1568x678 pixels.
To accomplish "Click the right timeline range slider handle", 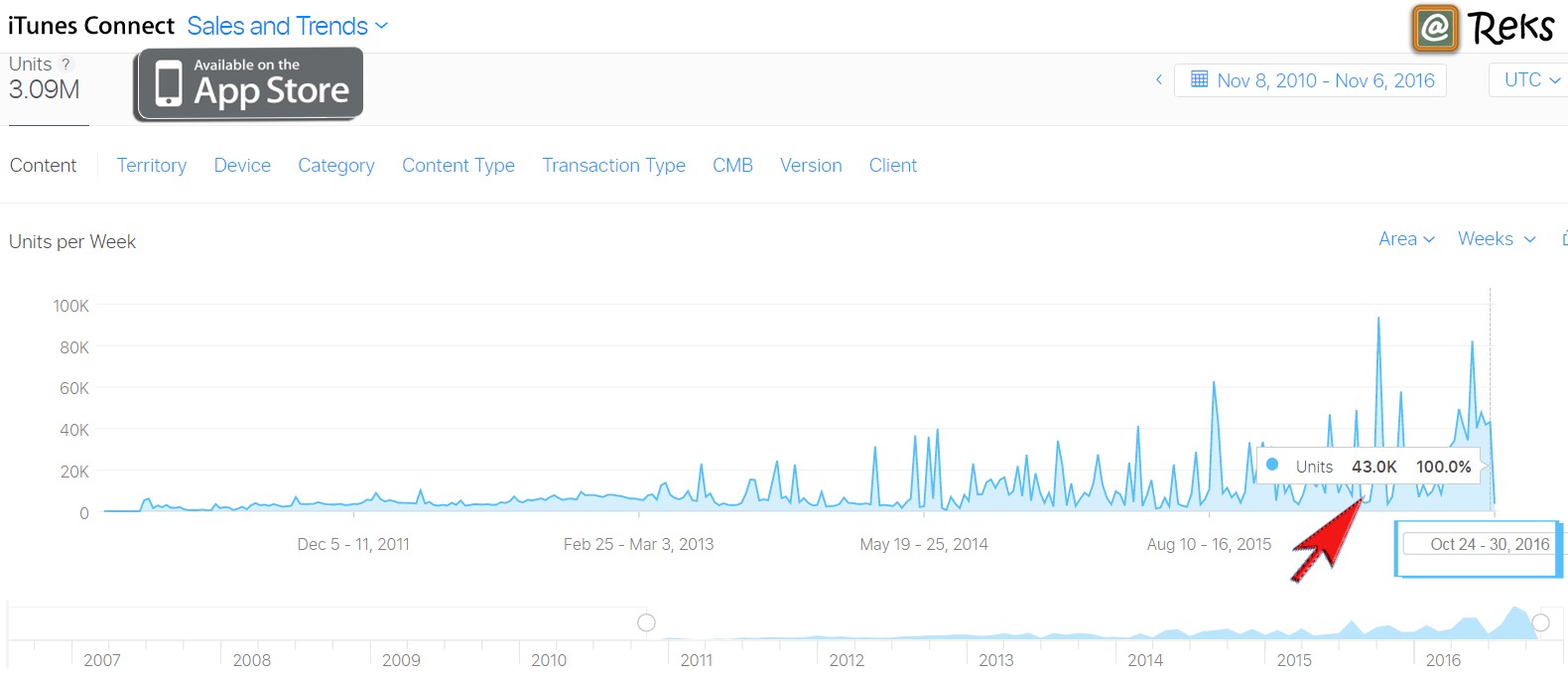I will [x=1540, y=622].
